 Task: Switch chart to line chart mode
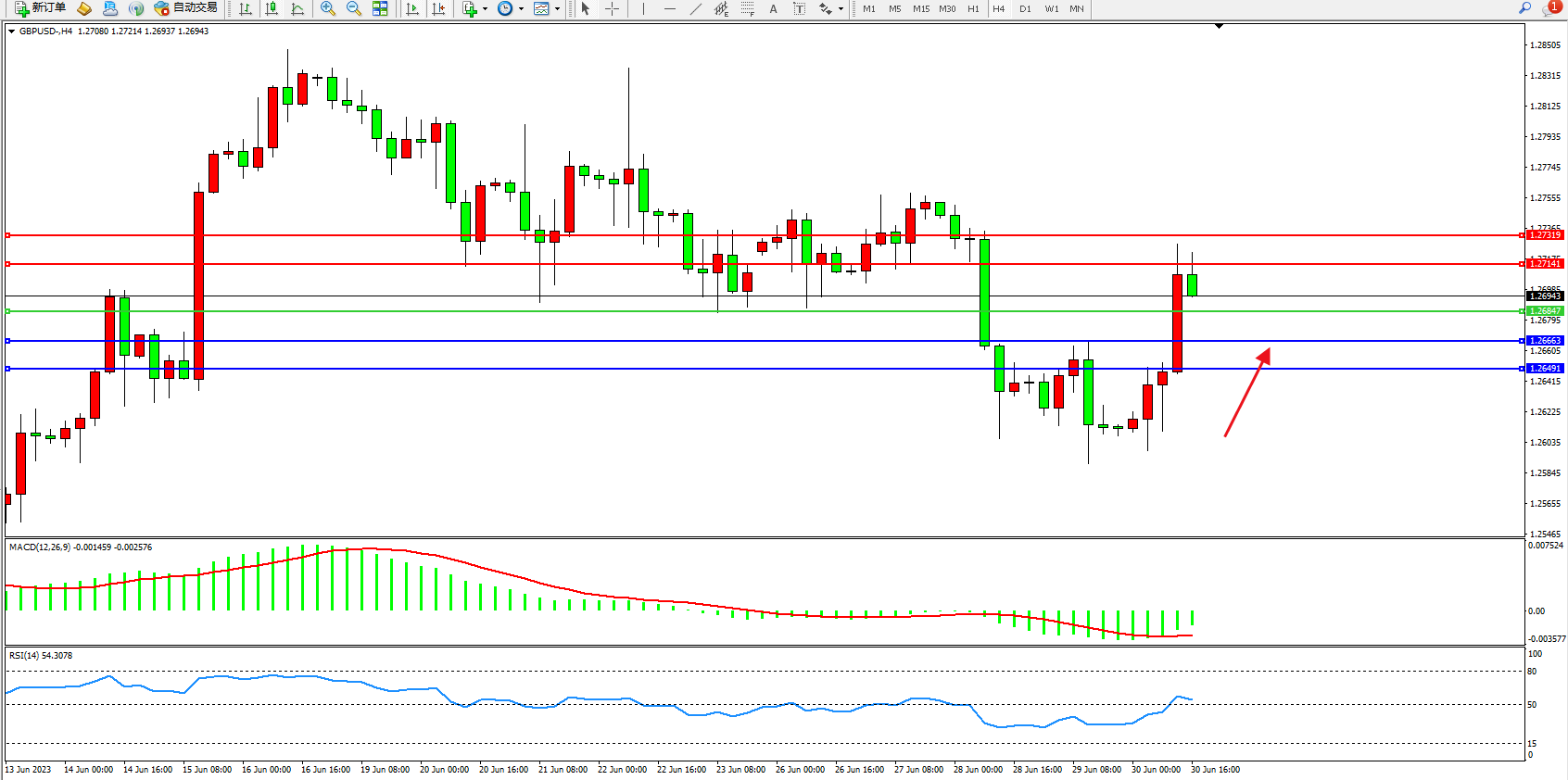pyautogui.click(x=297, y=8)
